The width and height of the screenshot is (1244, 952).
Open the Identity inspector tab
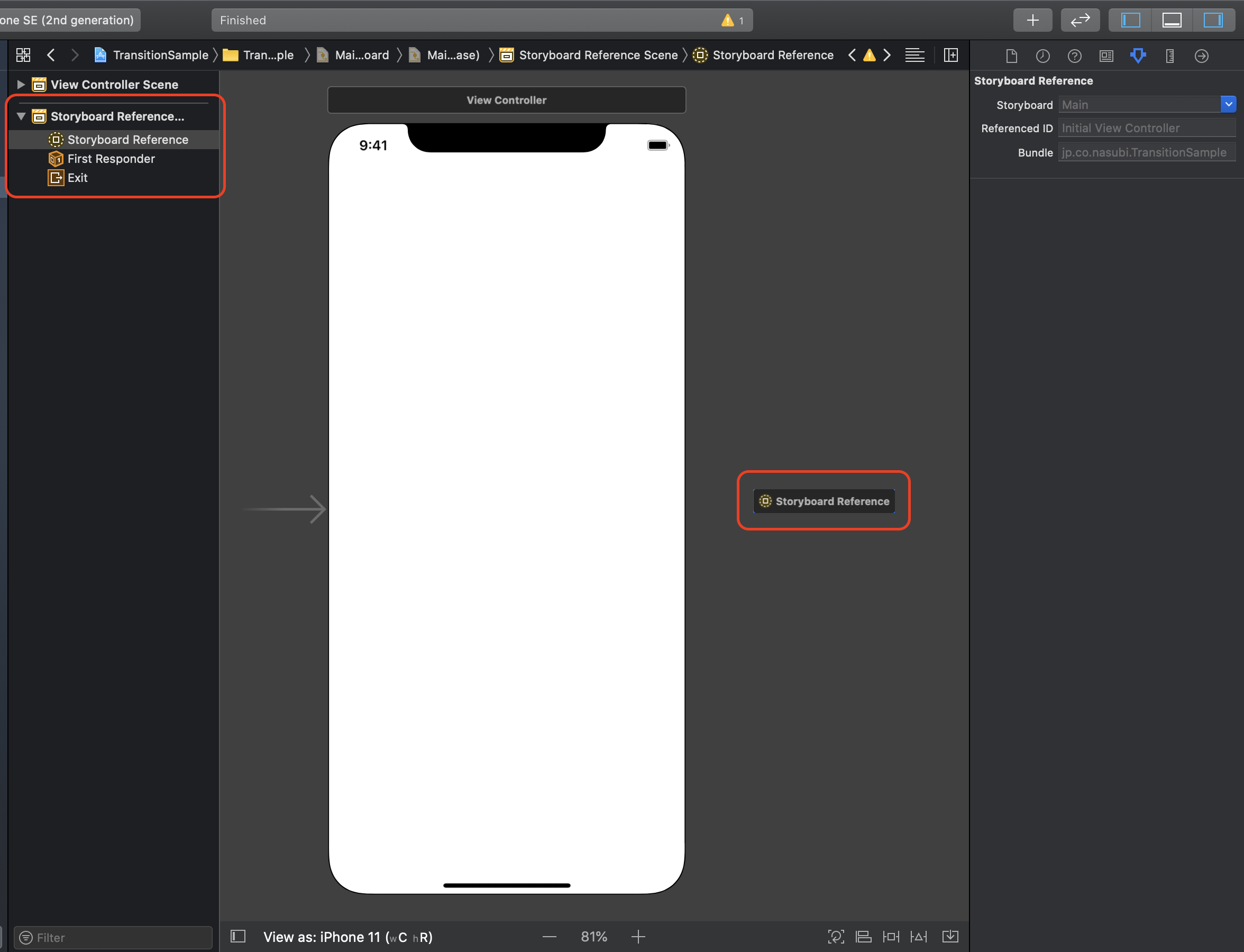click(x=1106, y=56)
